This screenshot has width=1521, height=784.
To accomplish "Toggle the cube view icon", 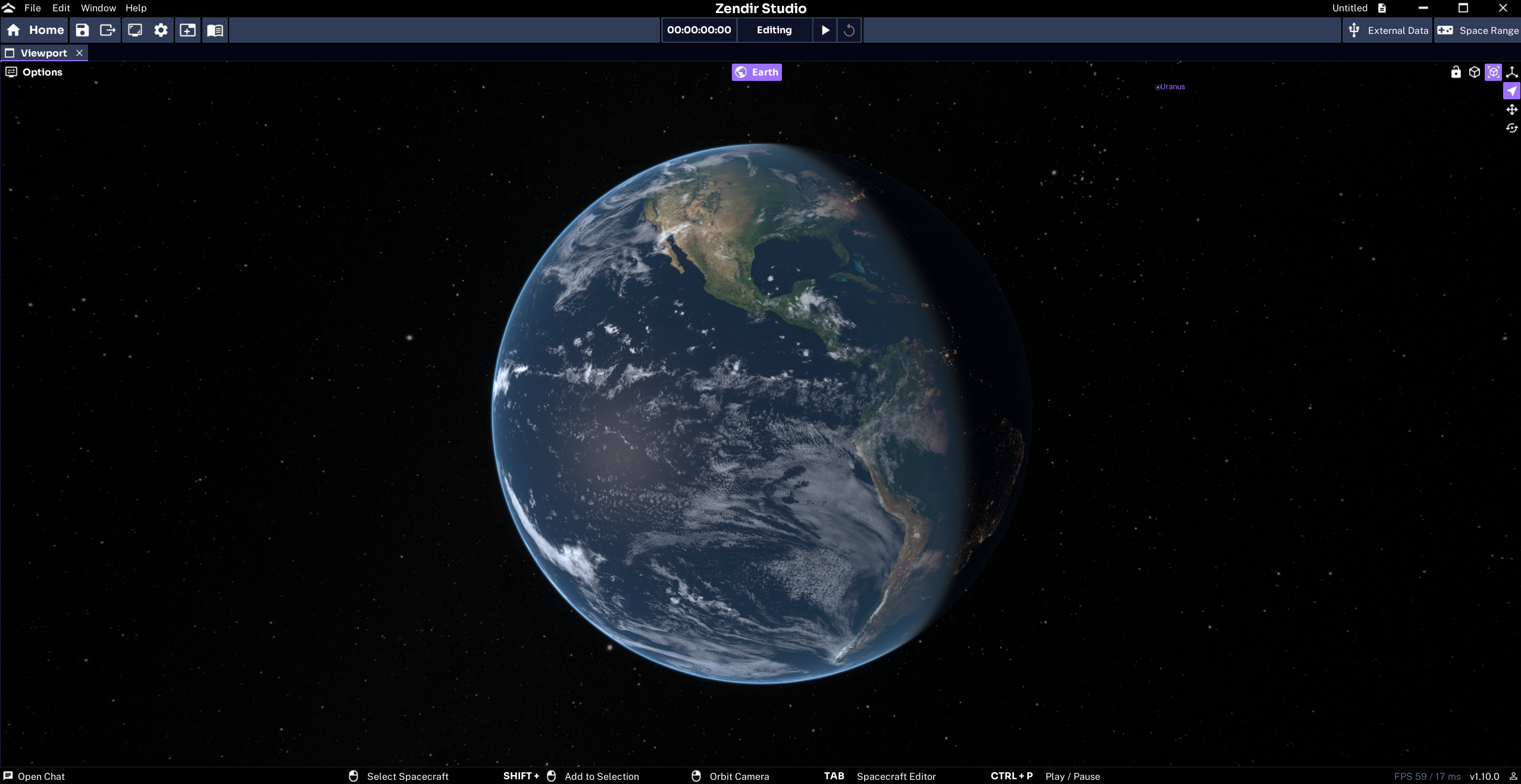I will (1474, 72).
